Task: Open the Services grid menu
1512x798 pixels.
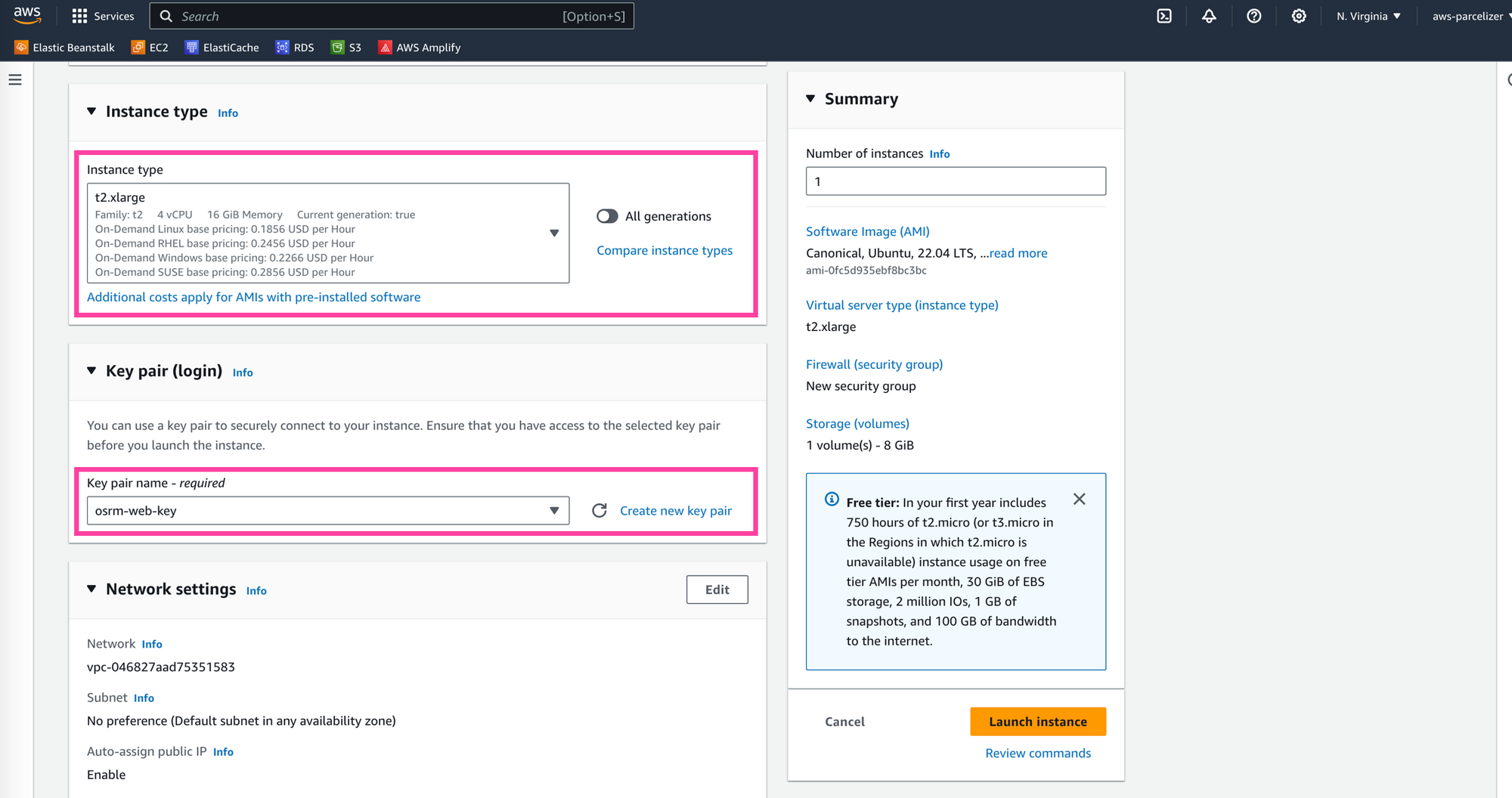Action: point(104,16)
